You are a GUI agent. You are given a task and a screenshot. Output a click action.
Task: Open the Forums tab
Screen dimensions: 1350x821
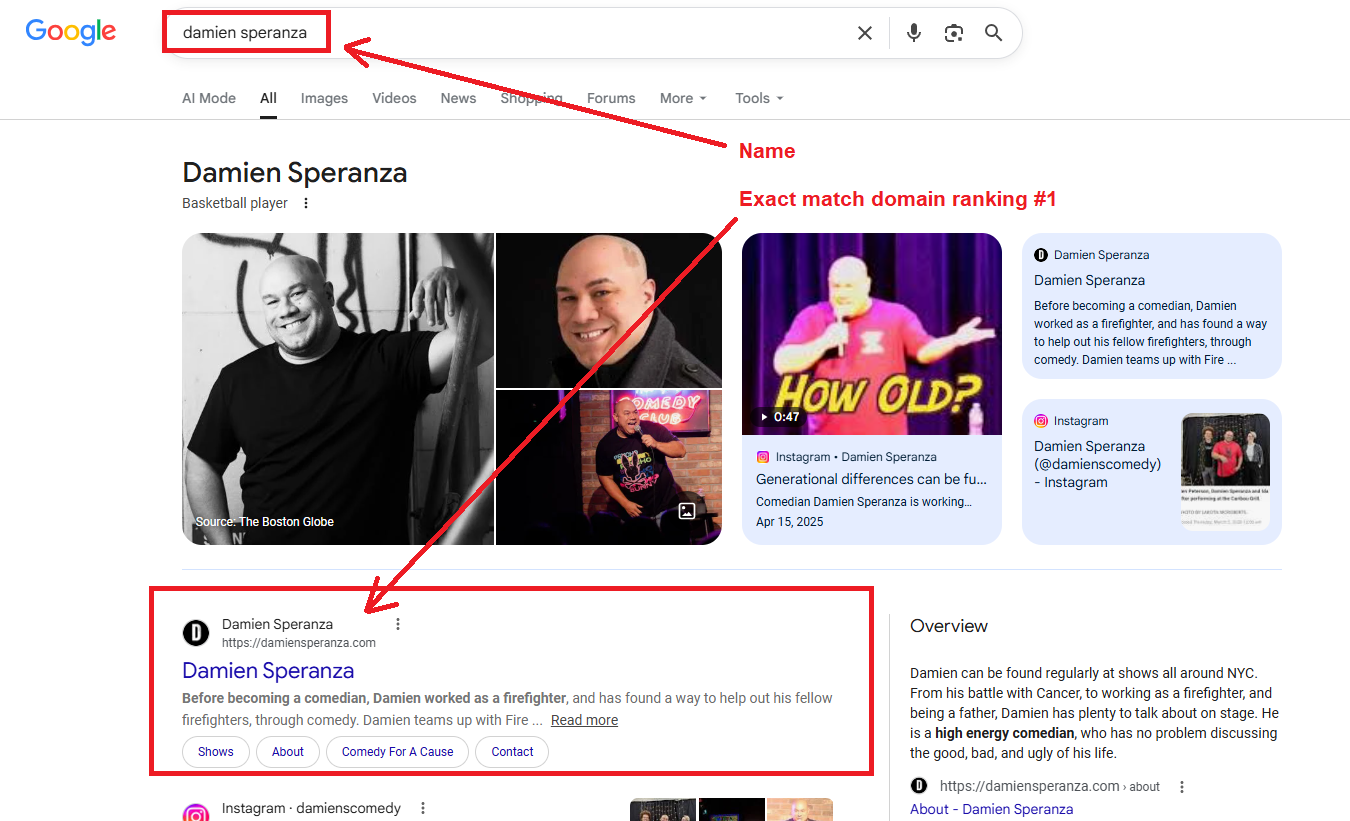(x=611, y=98)
